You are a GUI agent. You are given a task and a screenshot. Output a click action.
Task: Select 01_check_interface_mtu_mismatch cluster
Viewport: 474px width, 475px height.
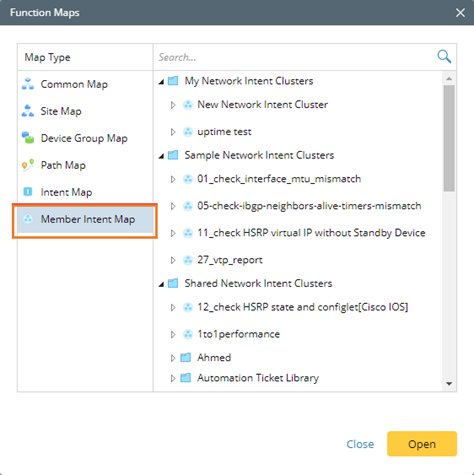point(279,179)
